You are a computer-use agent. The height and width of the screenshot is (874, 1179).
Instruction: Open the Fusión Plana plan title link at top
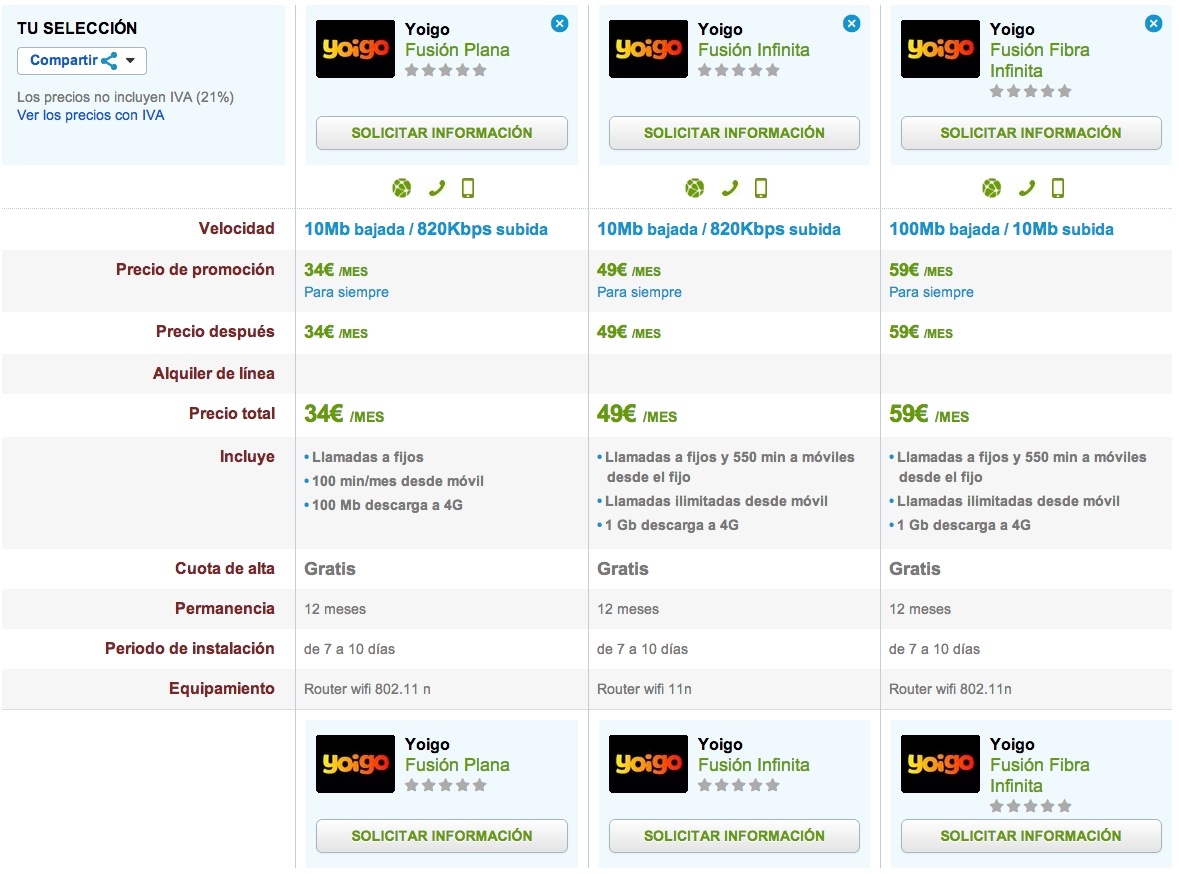(457, 50)
